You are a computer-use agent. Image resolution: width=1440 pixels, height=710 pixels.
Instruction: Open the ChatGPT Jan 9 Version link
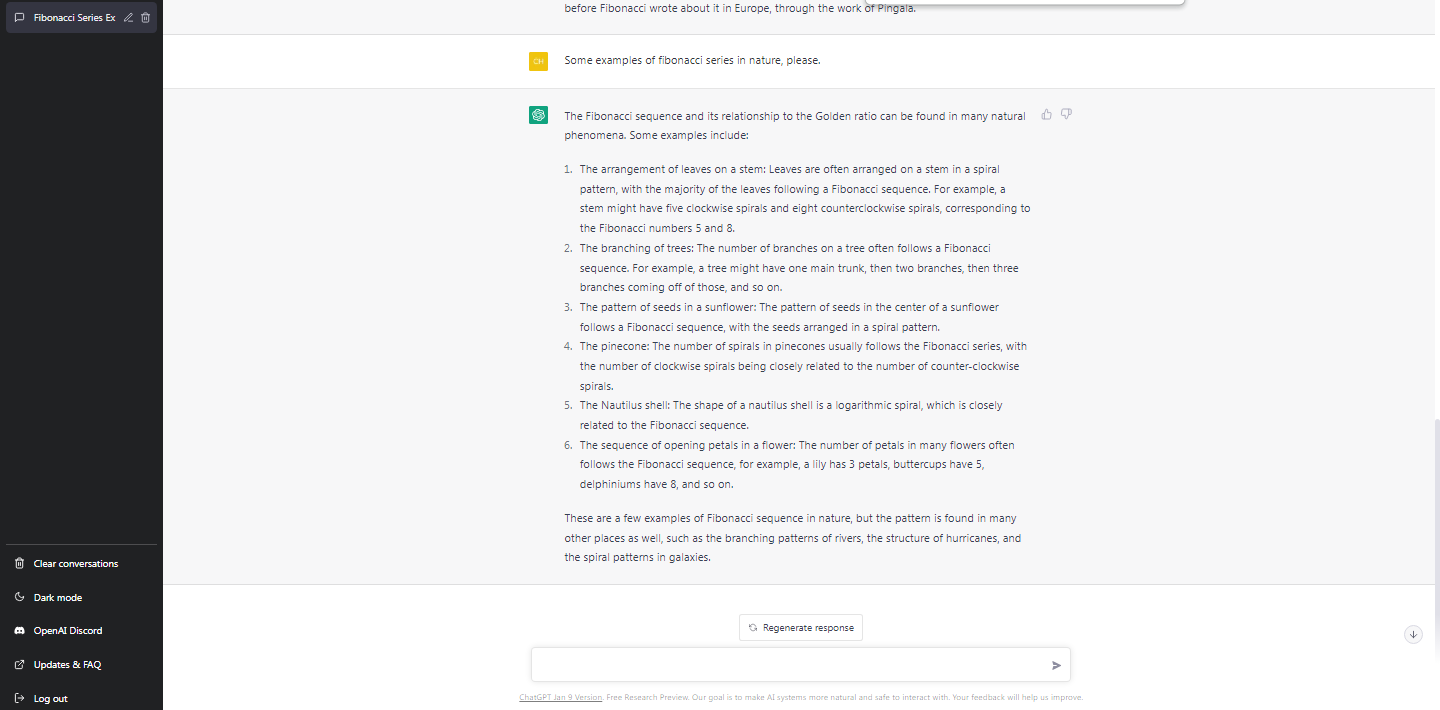560,697
